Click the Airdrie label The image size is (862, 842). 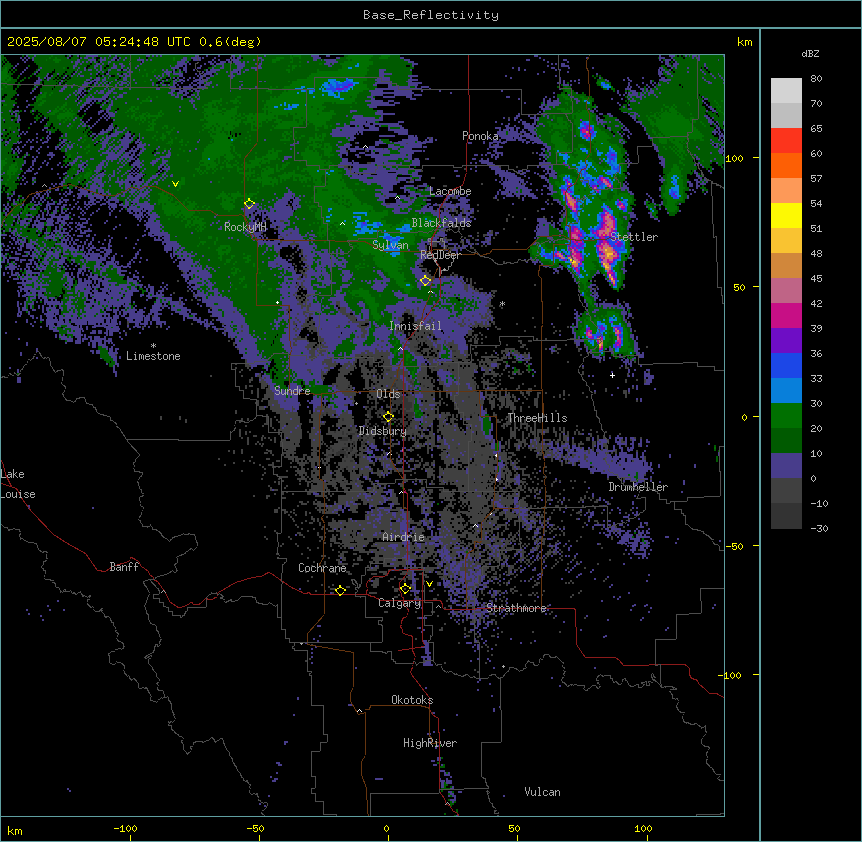click(403, 537)
